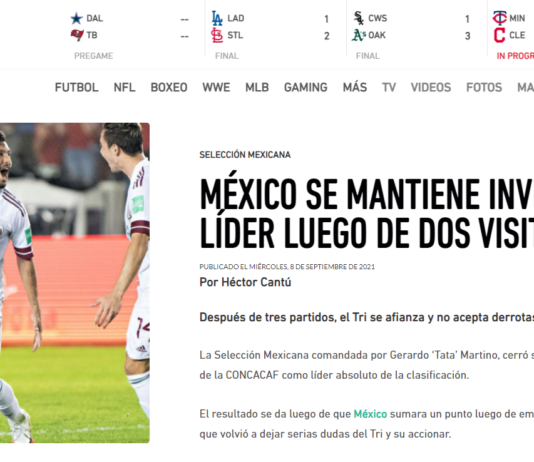
Task: Open the FUTBOL menu section
Action: pos(77,87)
